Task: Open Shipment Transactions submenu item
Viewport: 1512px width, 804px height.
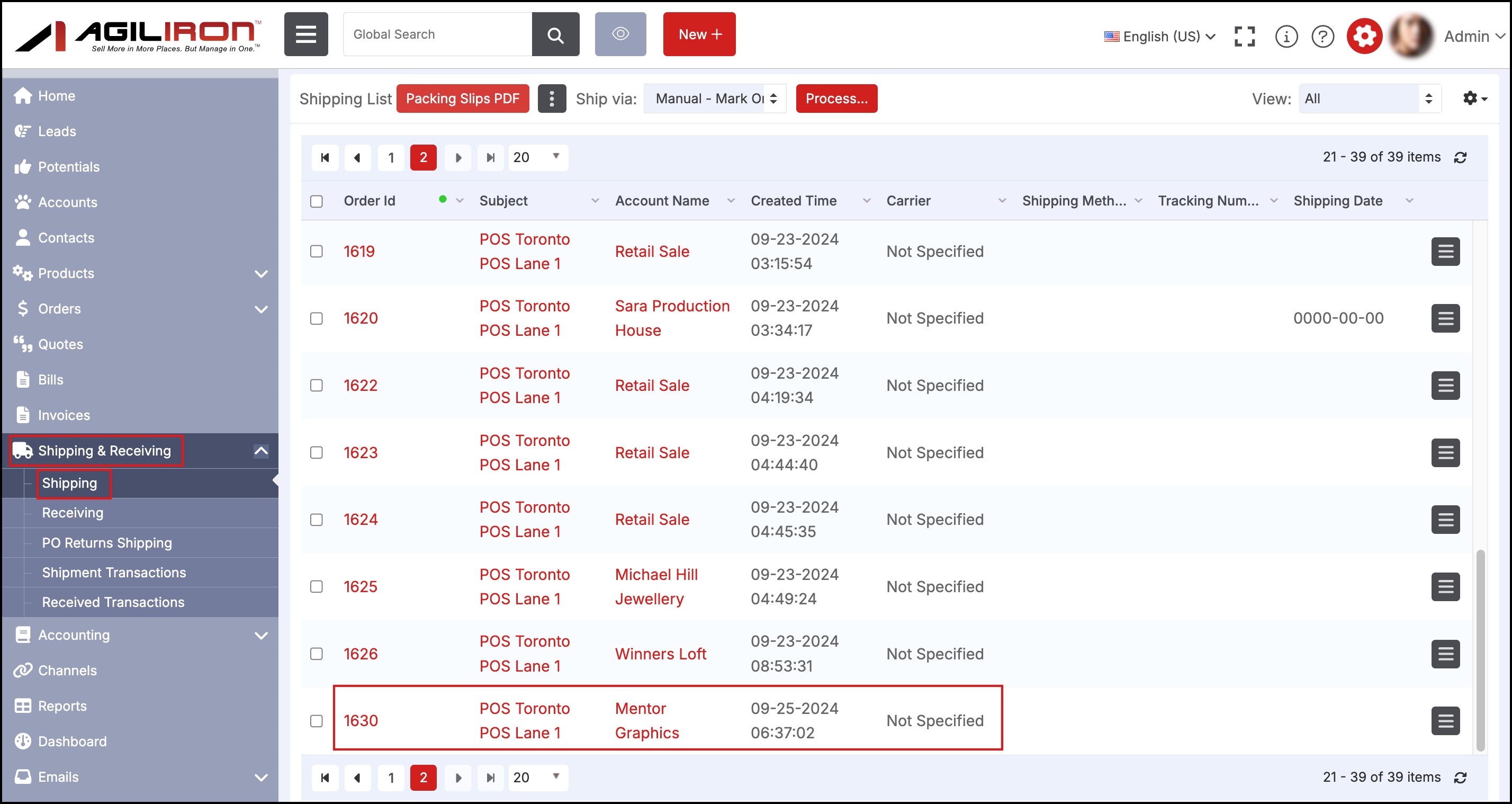Action: 114,572
